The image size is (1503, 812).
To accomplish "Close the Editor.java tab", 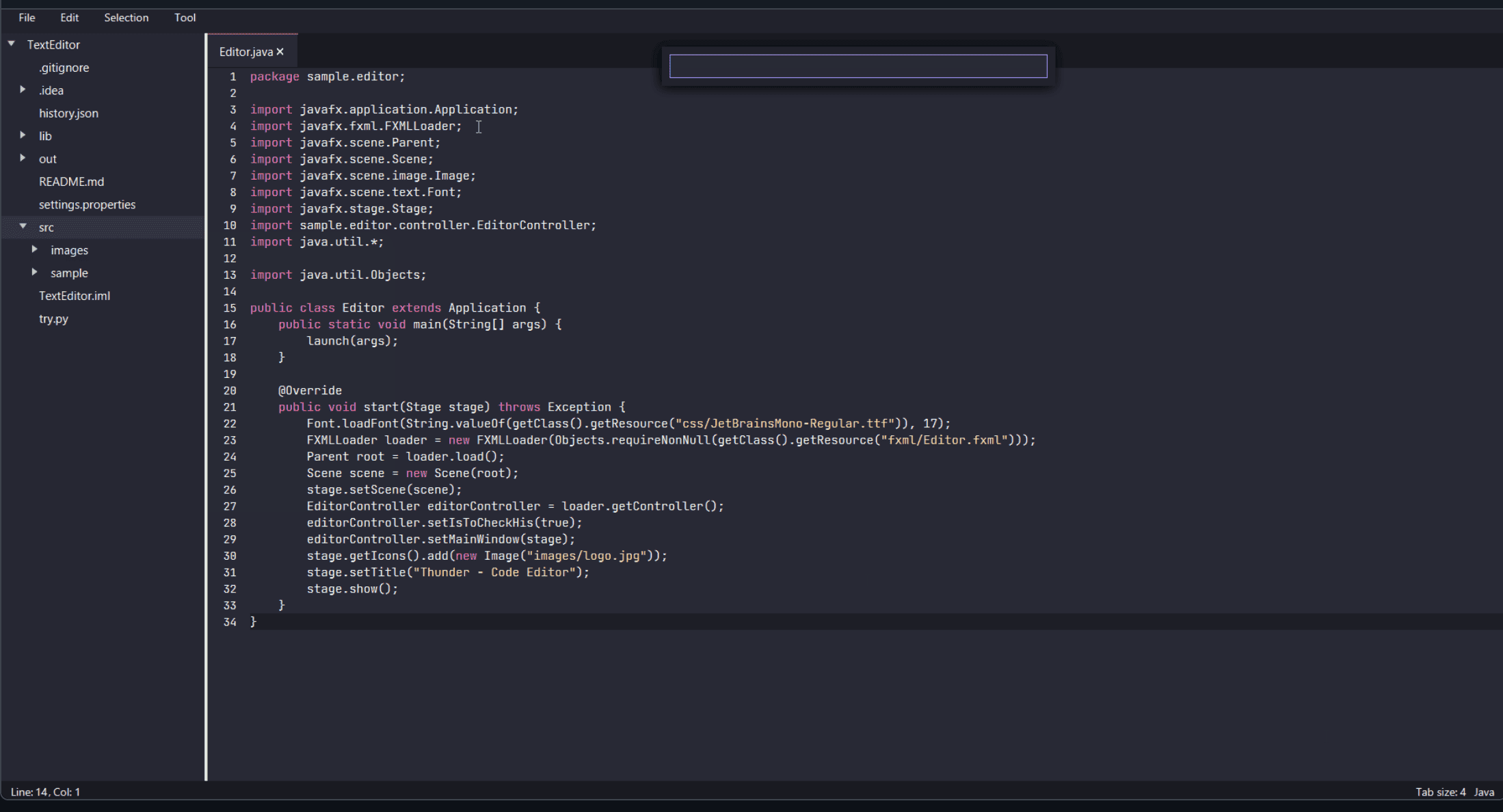I will pos(280,51).
